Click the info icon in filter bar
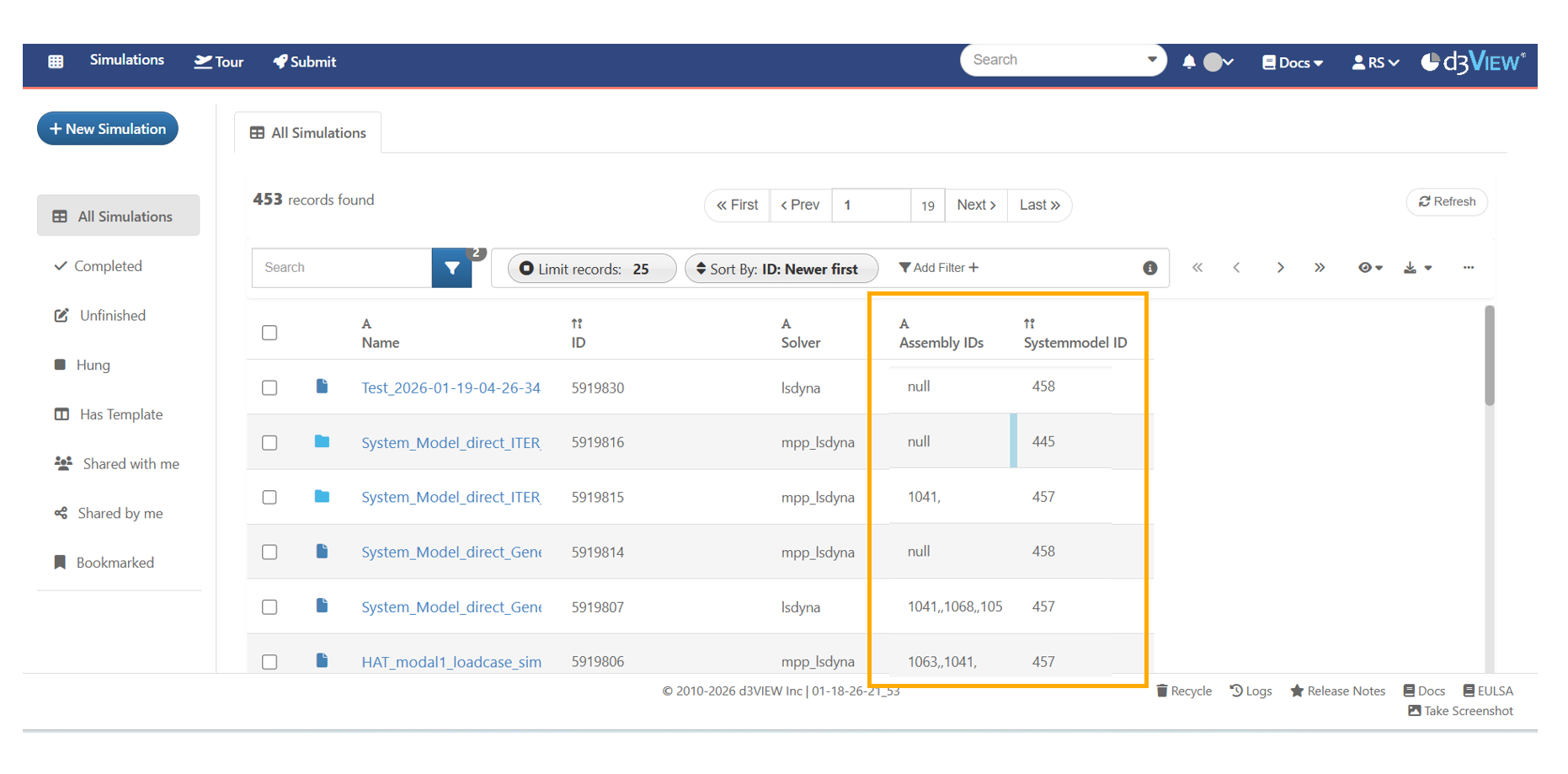 click(1149, 268)
